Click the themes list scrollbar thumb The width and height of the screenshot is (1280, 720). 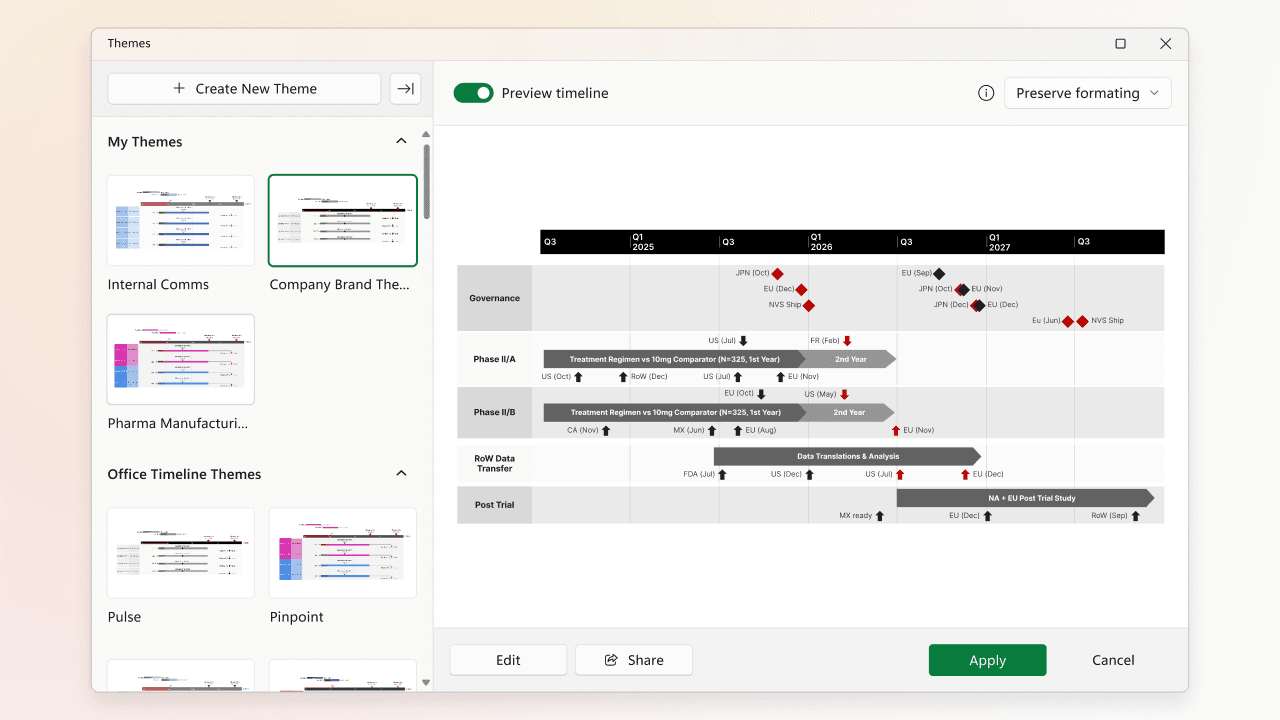click(x=426, y=181)
